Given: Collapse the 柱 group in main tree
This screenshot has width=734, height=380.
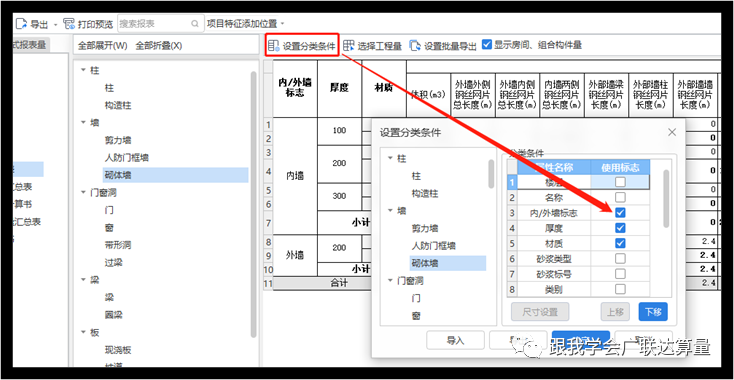Looking at the screenshot, I should [83, 70].
